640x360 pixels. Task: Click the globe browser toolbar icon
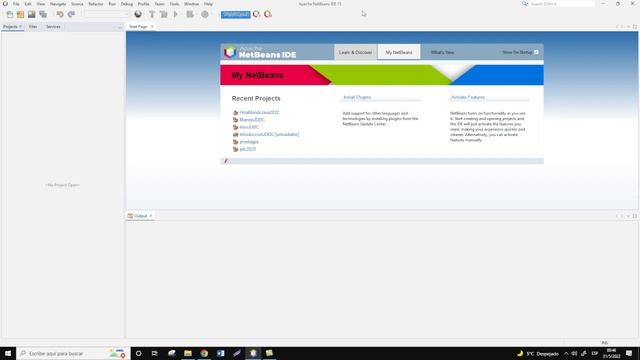(x=138, y=14)
